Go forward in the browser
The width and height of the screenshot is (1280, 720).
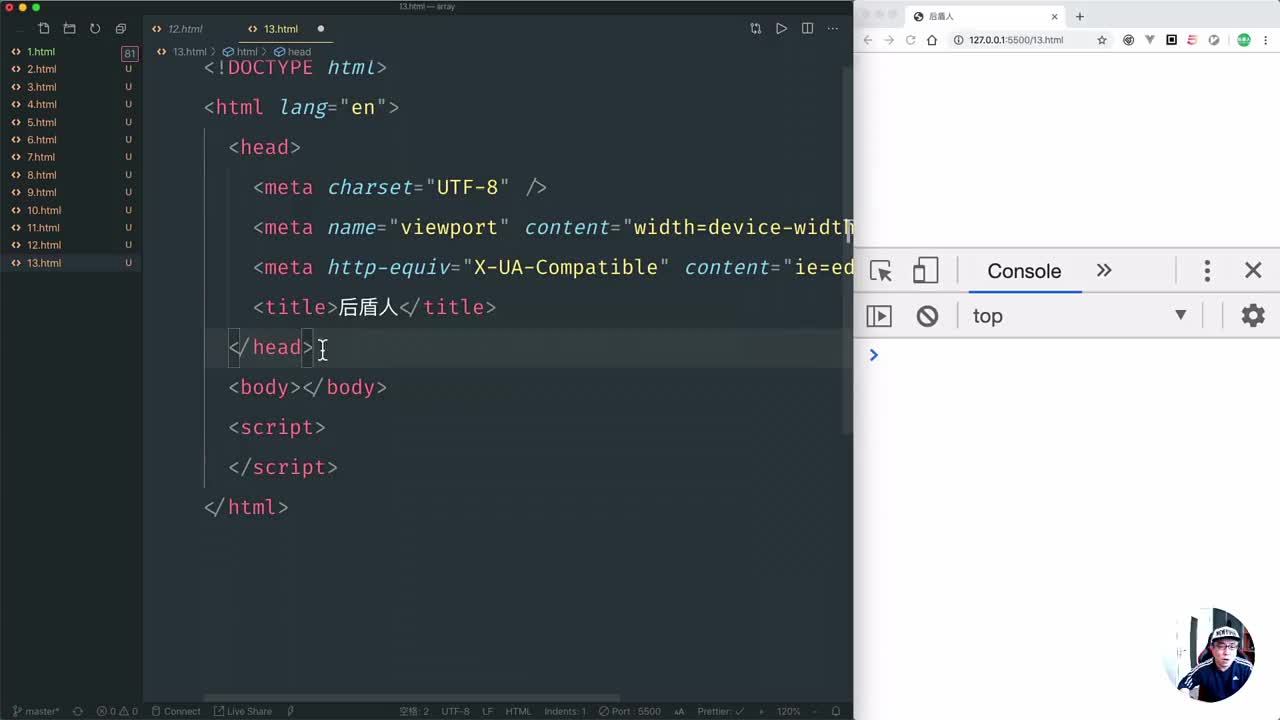(x=889, y=40)
